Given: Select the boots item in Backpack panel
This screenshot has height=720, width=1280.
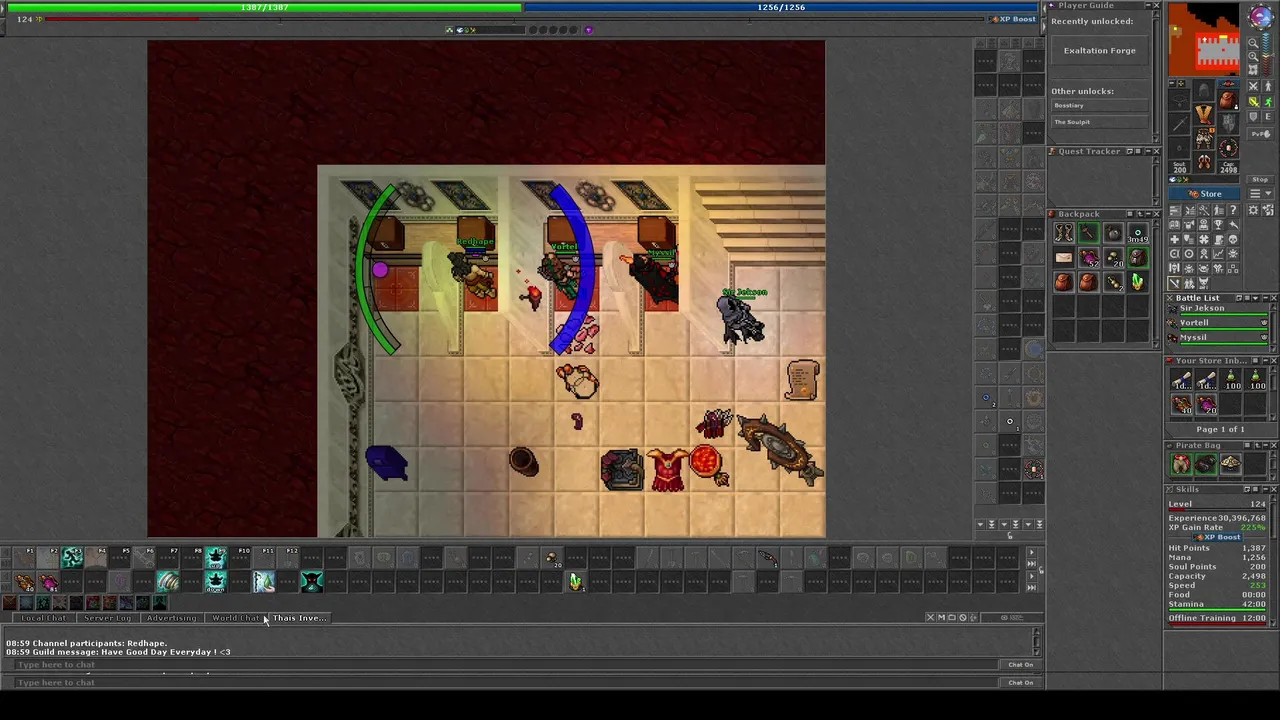Looking at the screenshot, I should 1064,232.
